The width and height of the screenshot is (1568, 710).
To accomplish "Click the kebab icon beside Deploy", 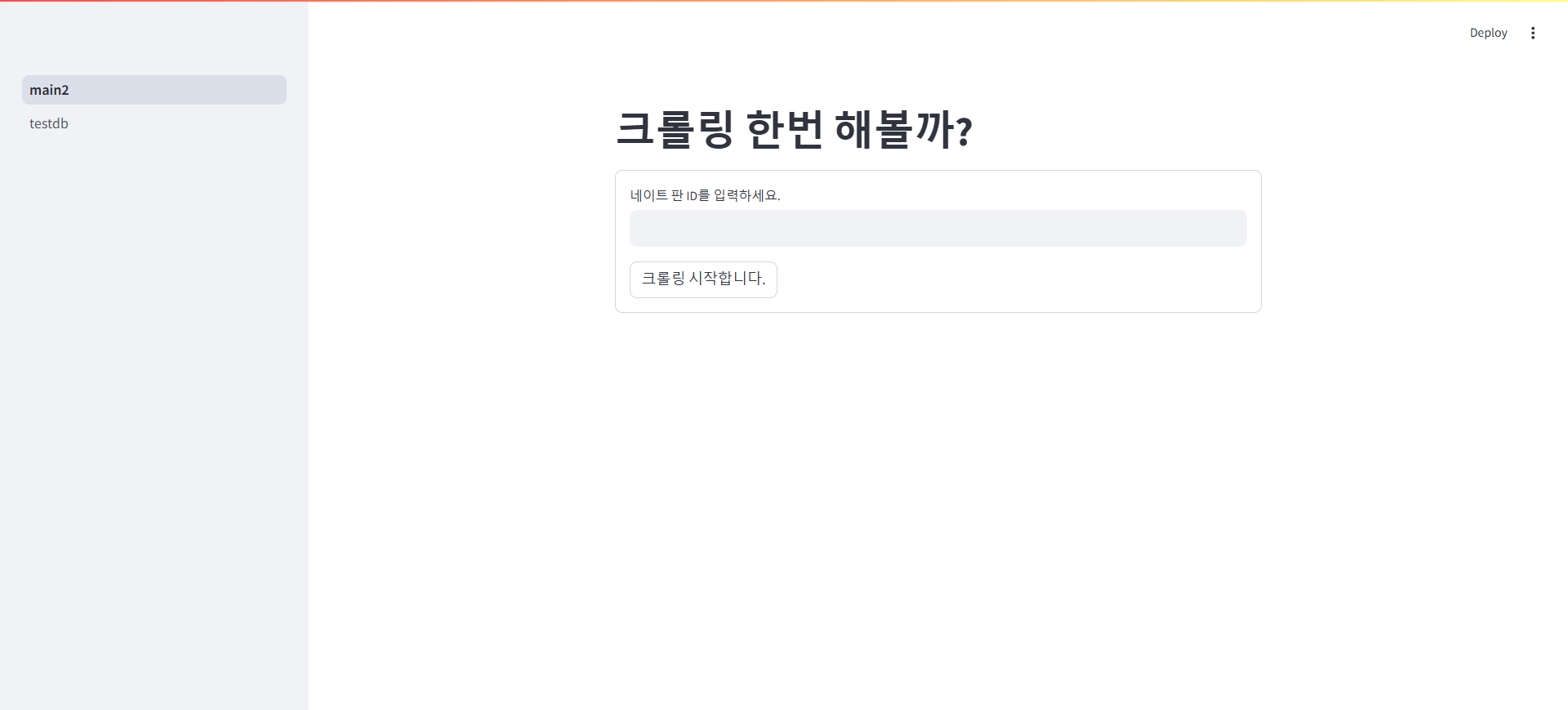I will pos(1533,33).
